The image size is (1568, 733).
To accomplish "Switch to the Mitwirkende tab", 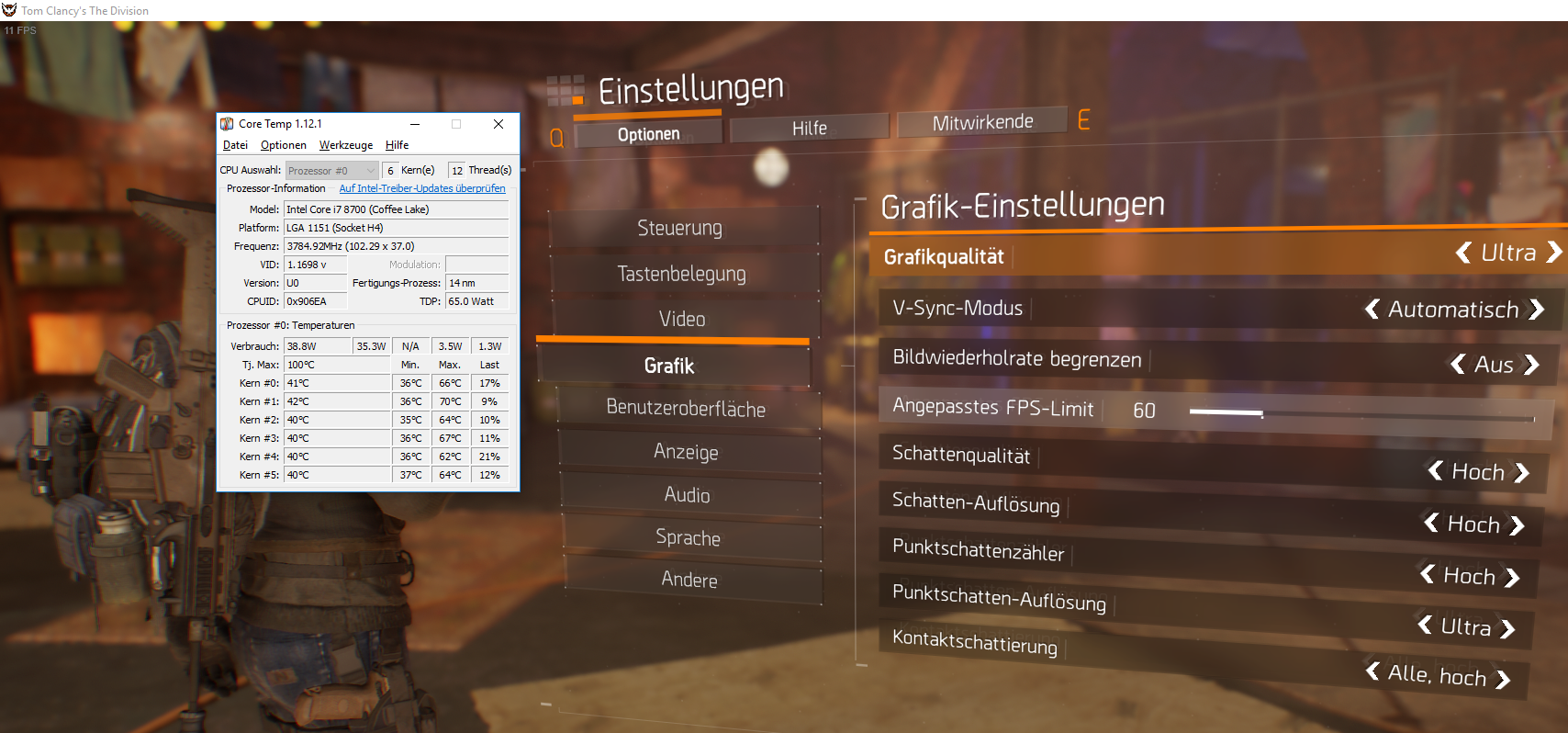I will click(x=982, y=122).
